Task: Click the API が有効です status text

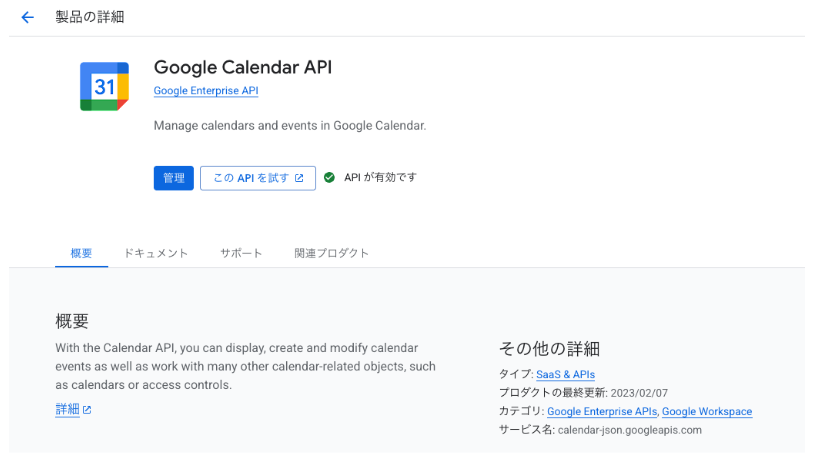Action: pyautogui.click(x=380, y=178)
